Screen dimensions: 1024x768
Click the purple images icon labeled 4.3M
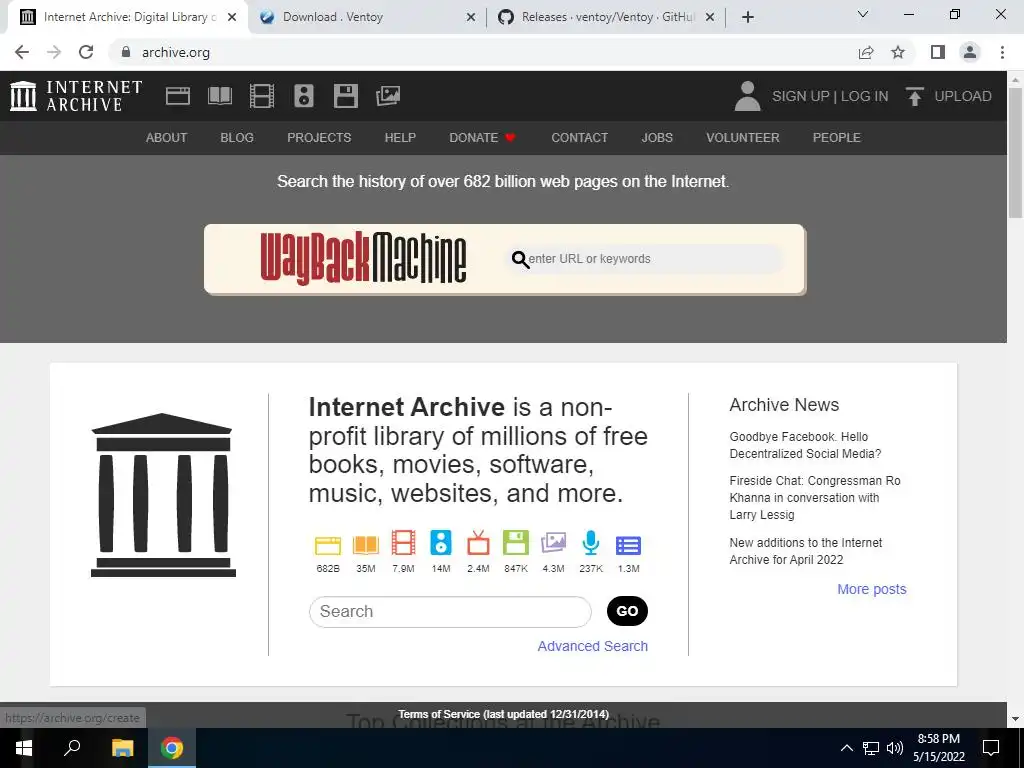[x=553, y=543]
